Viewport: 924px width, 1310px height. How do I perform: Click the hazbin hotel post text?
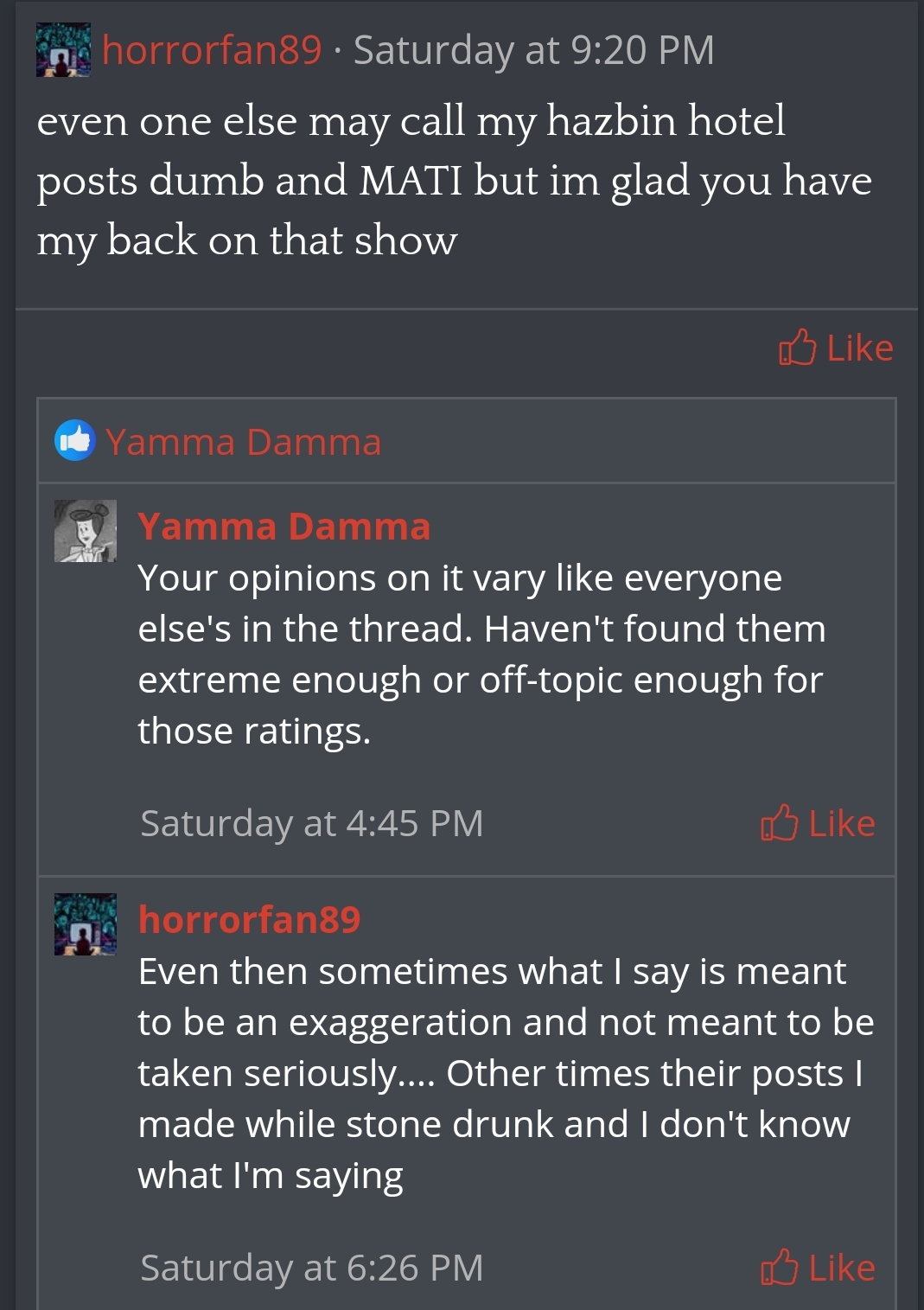point(453,181)
